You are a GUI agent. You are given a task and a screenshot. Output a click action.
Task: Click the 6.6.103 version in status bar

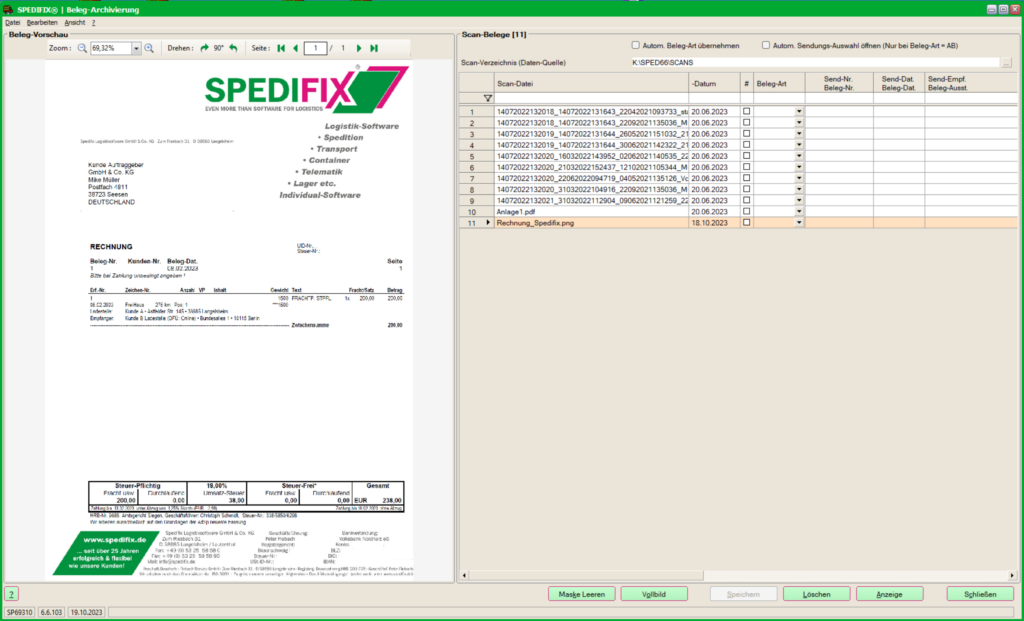click(x=52, y=613)
